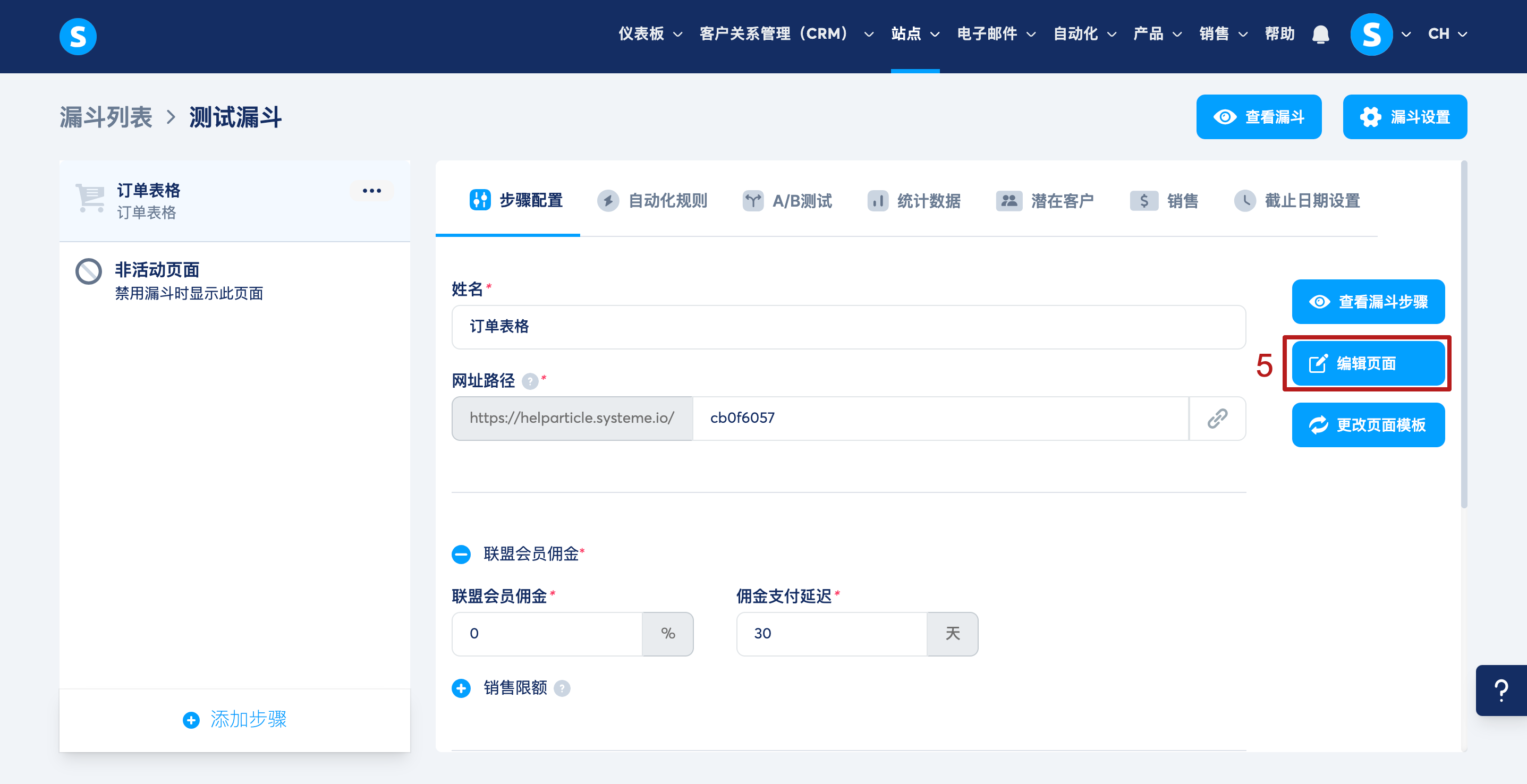
Task: Click the copy link icon beside URL path
Action: click(1217, 419)
